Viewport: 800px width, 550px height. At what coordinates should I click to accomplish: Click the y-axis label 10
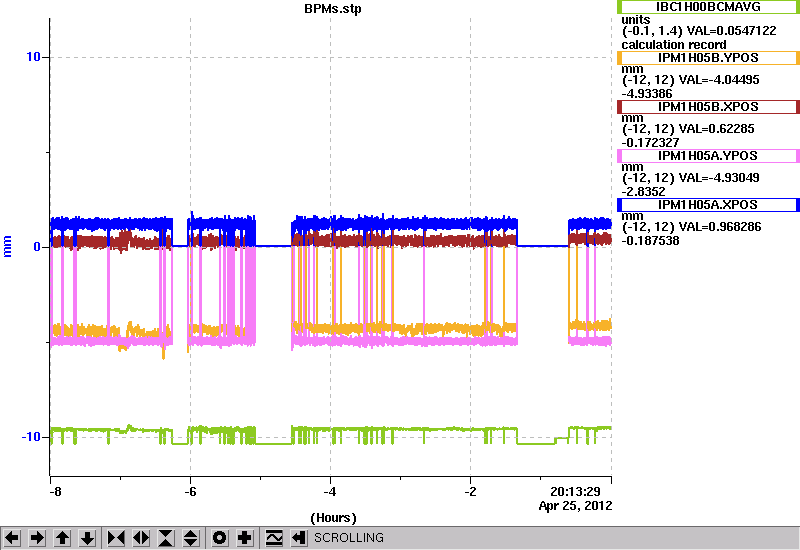point(33,57)
